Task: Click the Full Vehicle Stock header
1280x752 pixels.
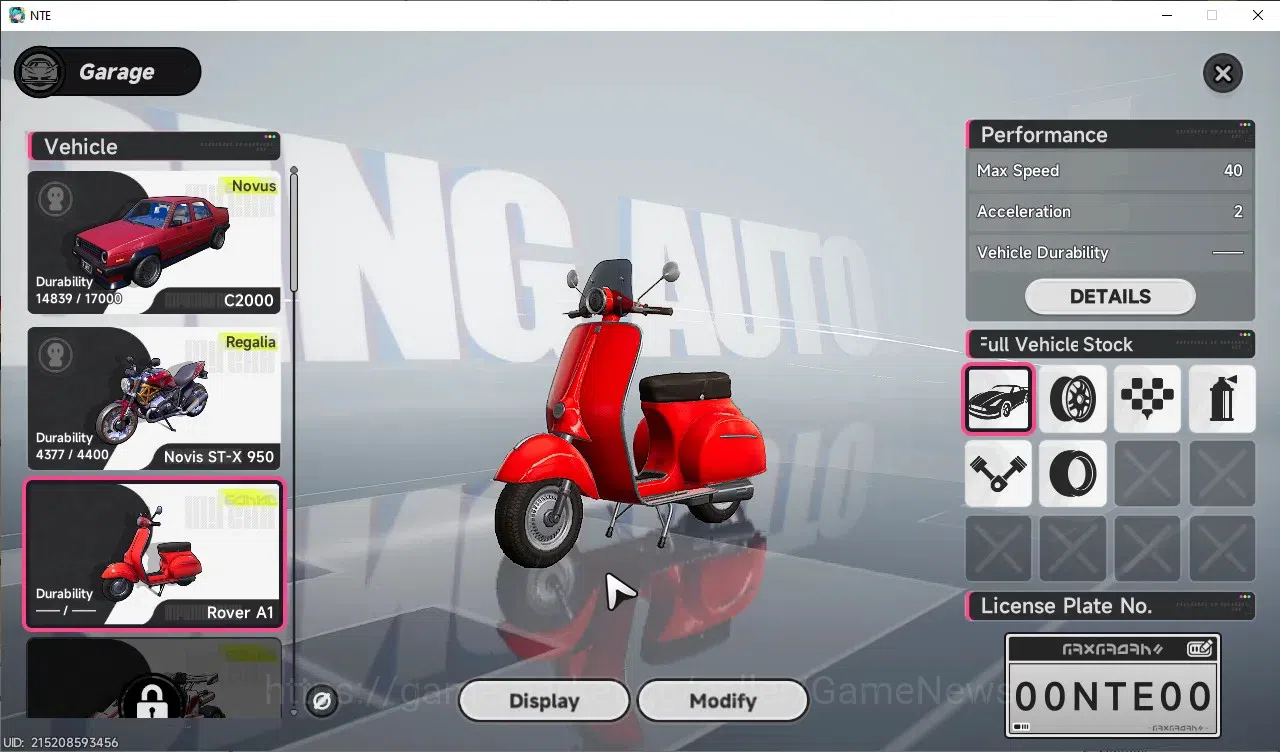Action: coord(1110,344)
